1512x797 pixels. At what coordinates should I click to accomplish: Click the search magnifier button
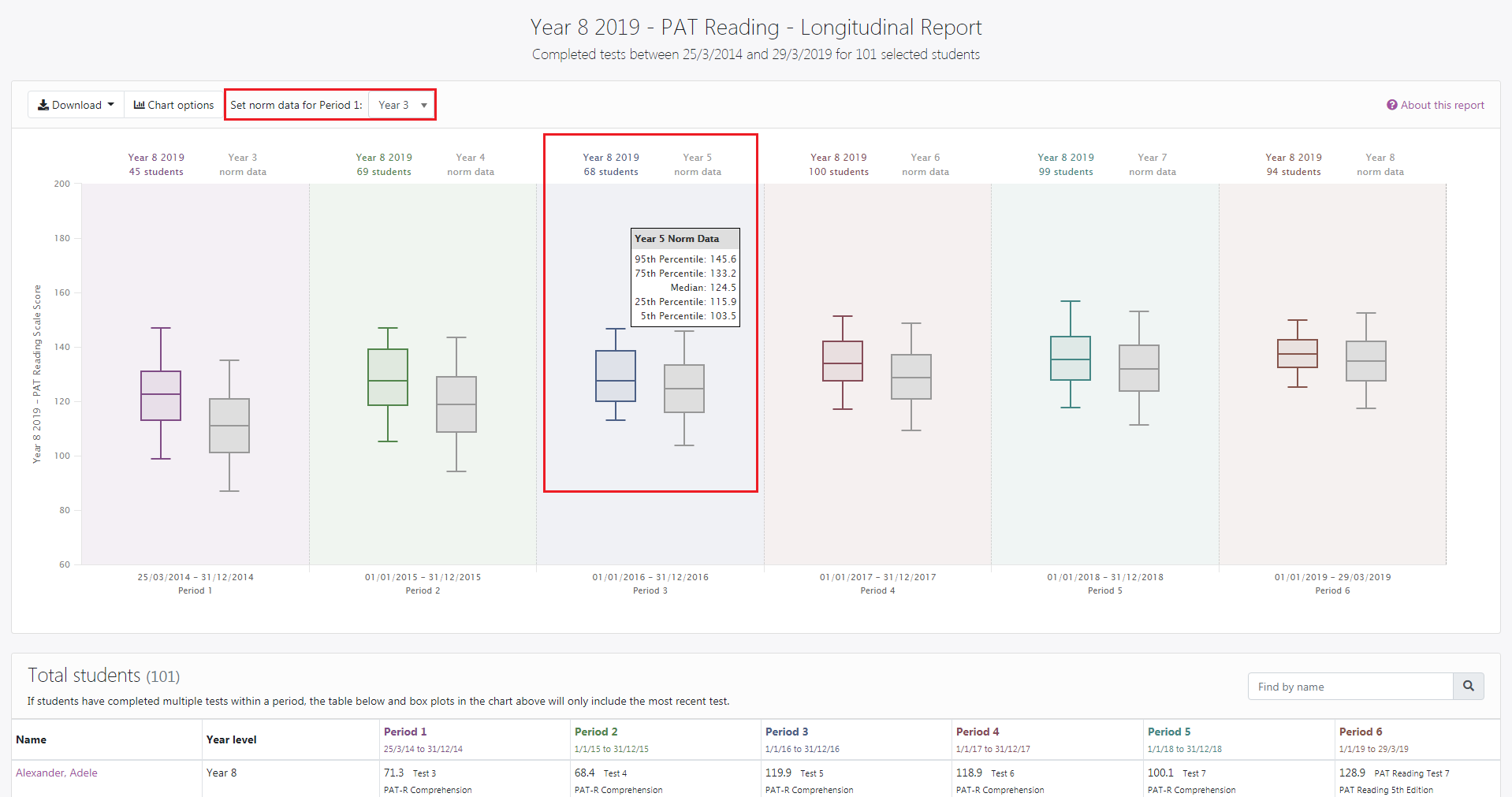click(x=1469, y=686)
